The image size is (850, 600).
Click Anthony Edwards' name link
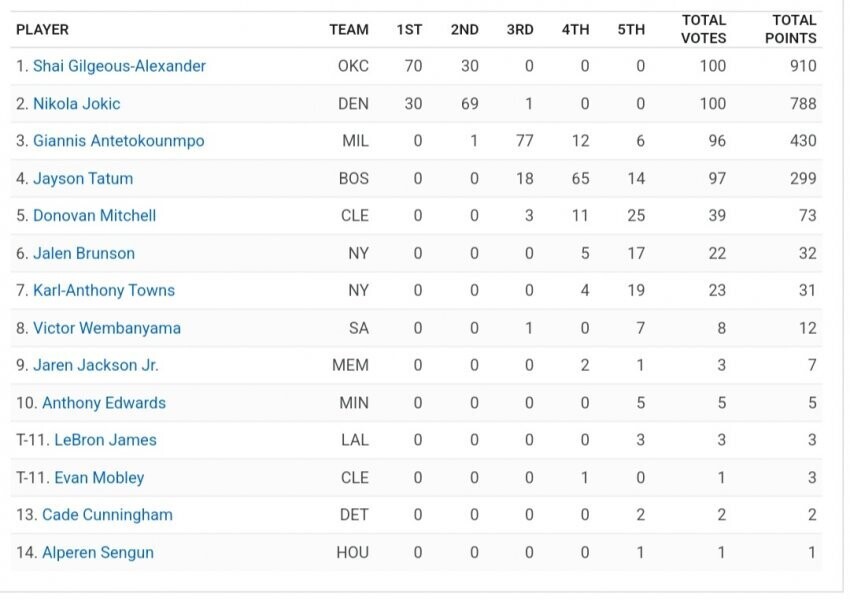(104, 403)
